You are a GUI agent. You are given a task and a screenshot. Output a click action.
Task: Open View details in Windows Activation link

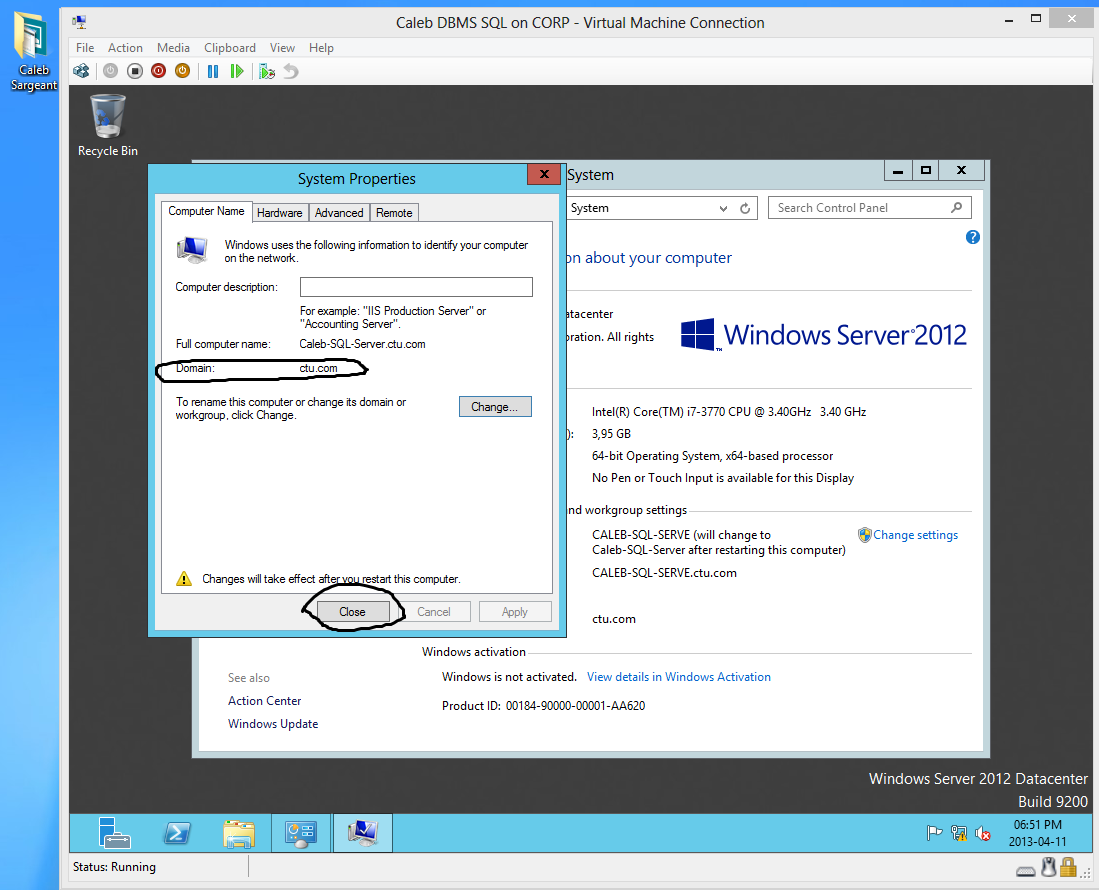pos(678,676)
